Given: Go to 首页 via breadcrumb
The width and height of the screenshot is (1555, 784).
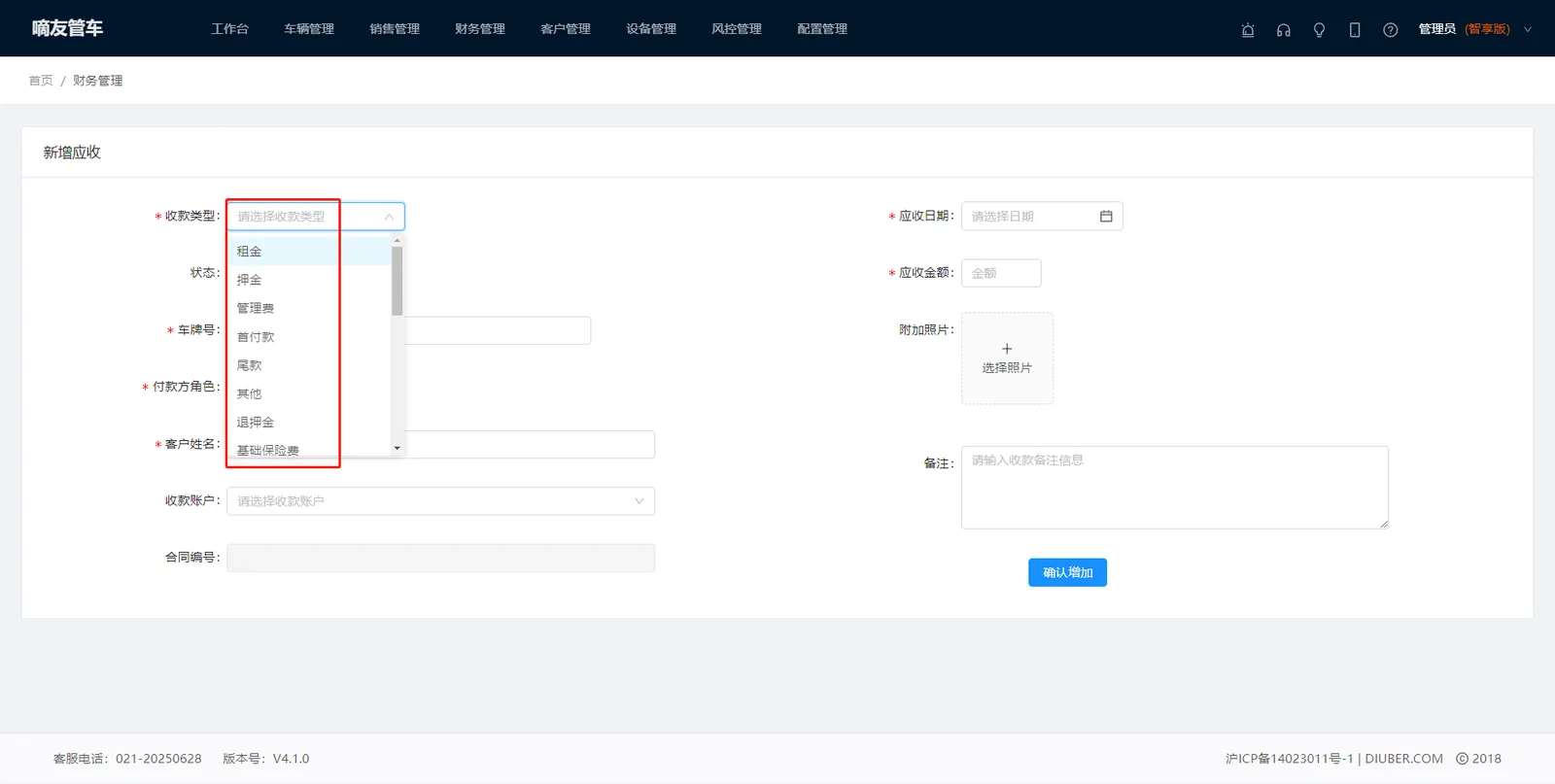Looking at the screenshot, I should click(41, 81).
